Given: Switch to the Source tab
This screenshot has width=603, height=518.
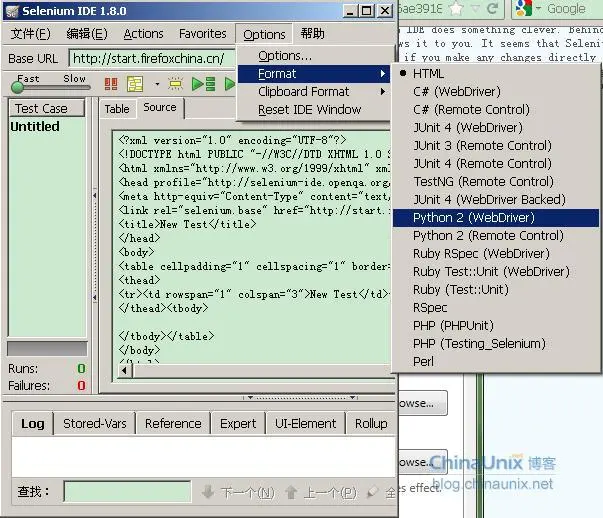Looking at the screenshot, I should point(160,108).
